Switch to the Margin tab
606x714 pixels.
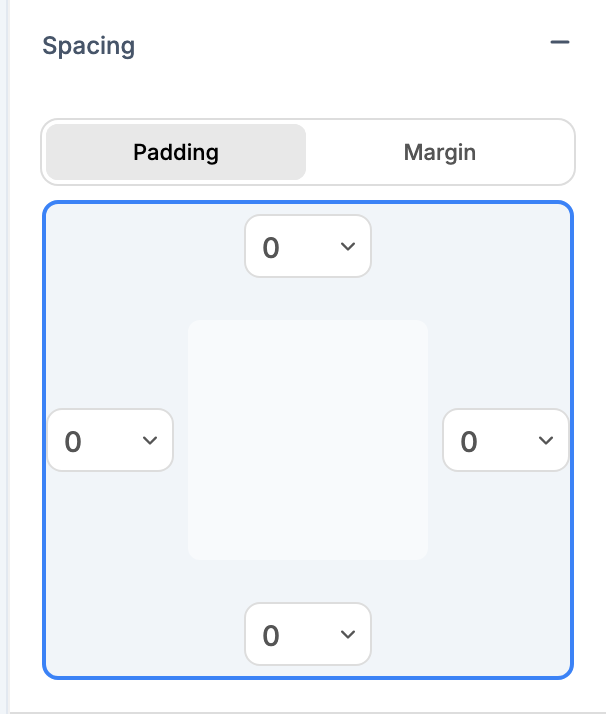tap(439, 153)
